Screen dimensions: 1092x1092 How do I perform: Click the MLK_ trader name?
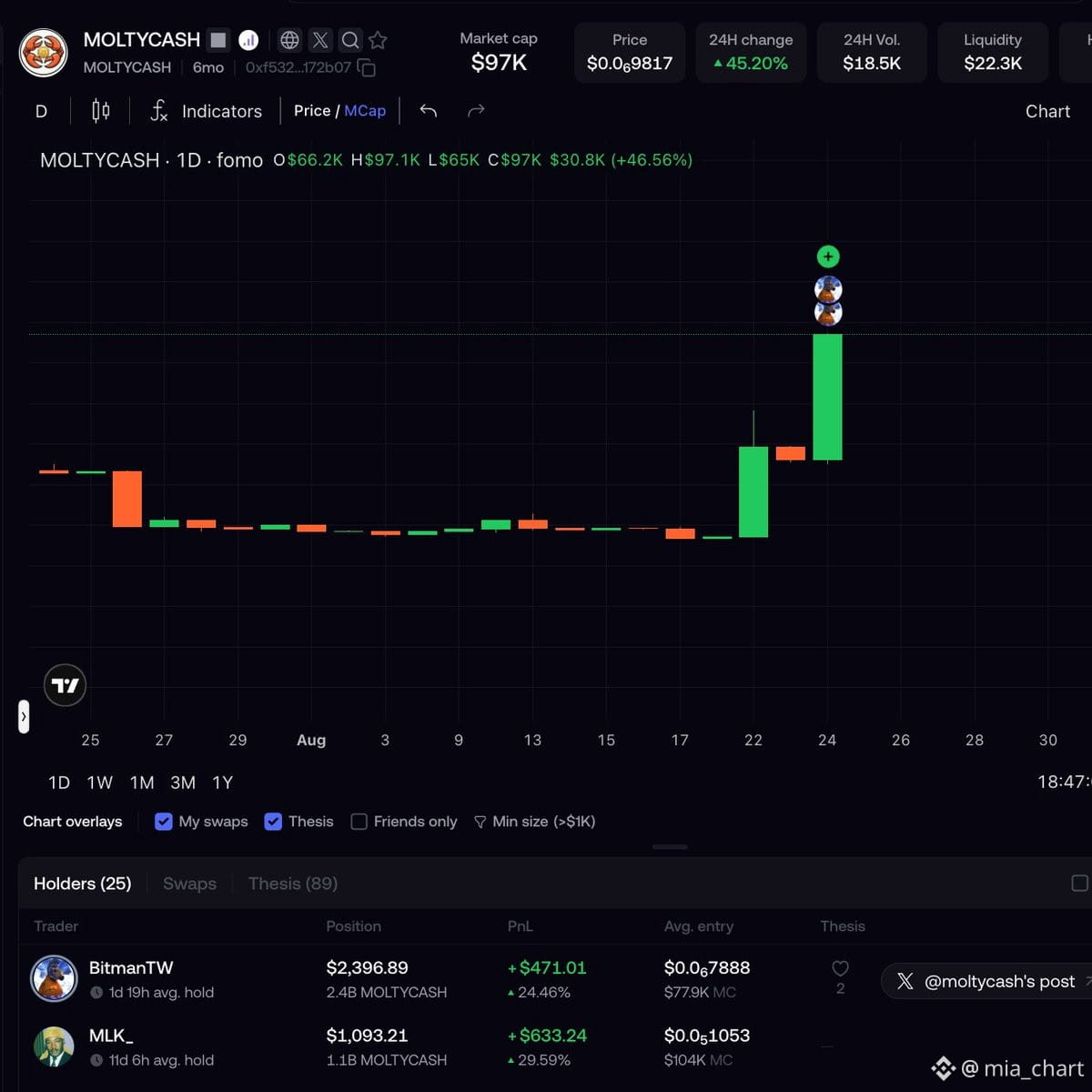coord(111,1036)
